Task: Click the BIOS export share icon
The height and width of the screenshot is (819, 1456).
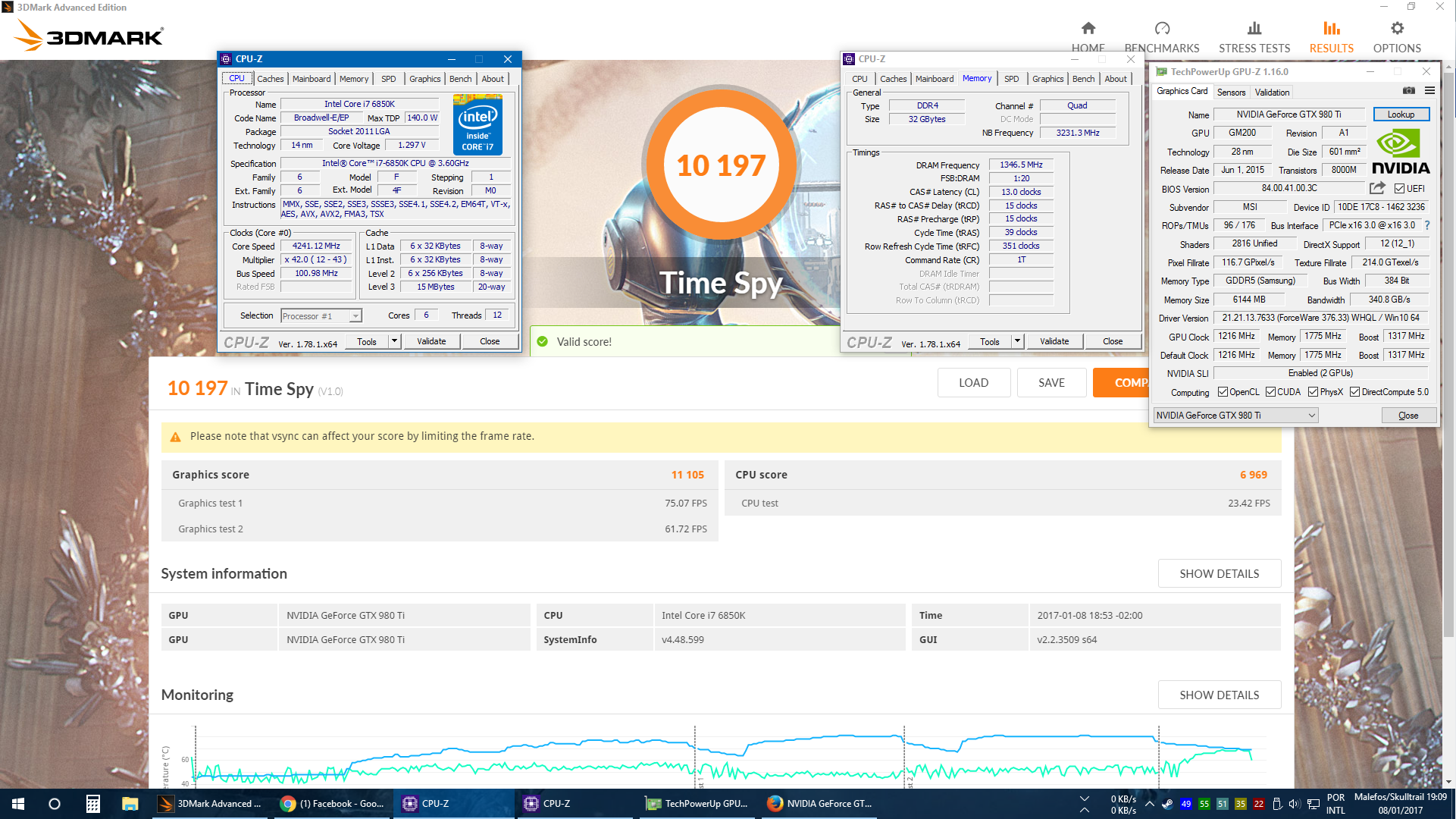Action: point(1377,188)
